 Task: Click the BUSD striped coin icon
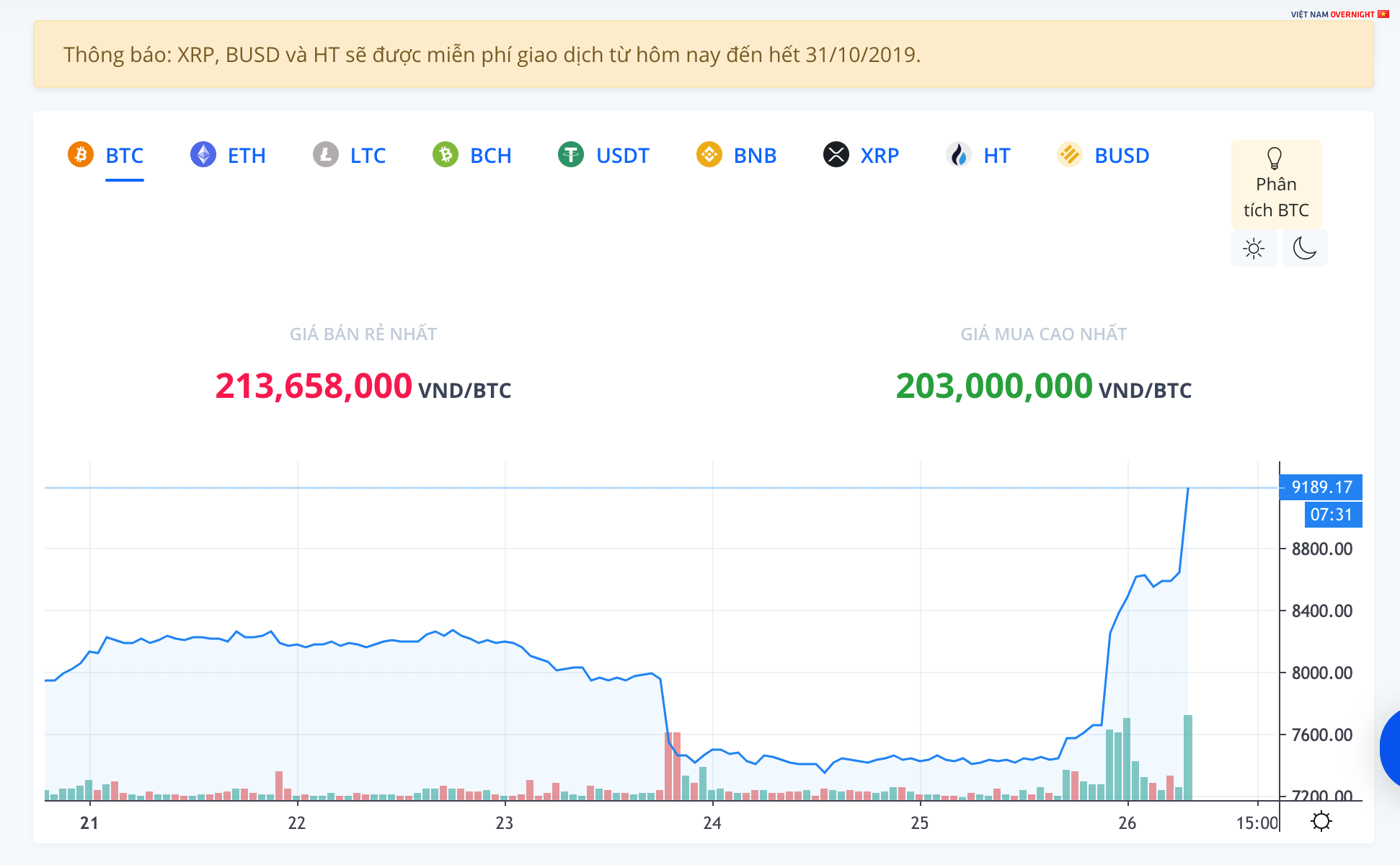click(1069, 154)
